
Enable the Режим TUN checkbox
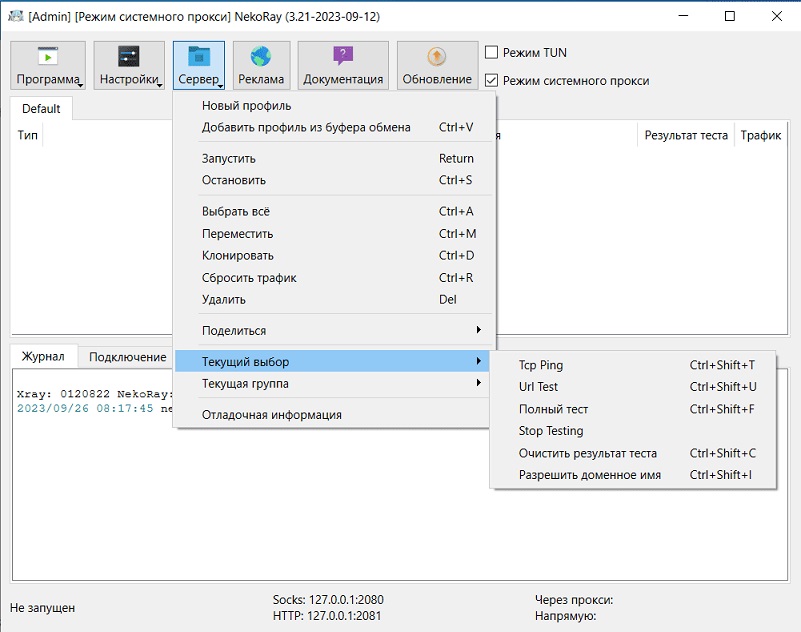(491, 52)
